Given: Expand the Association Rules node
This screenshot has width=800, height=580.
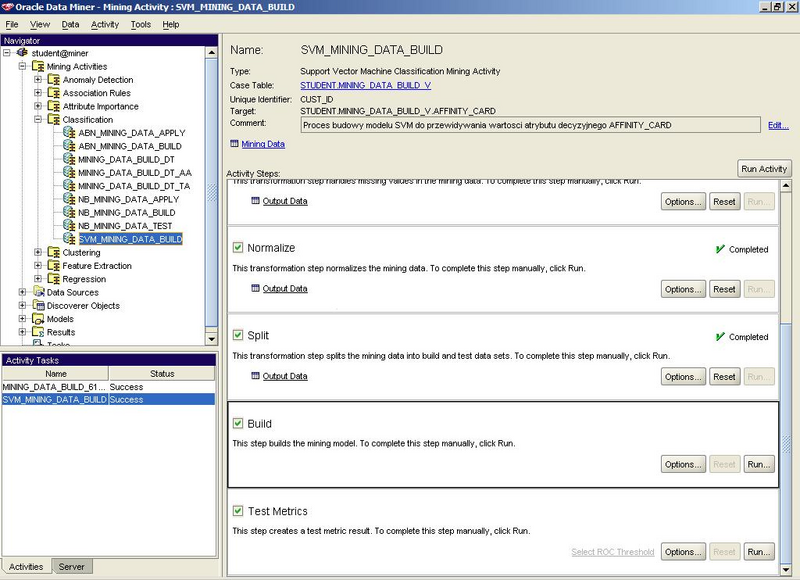Looking at the screenshot, I should 38,93.
